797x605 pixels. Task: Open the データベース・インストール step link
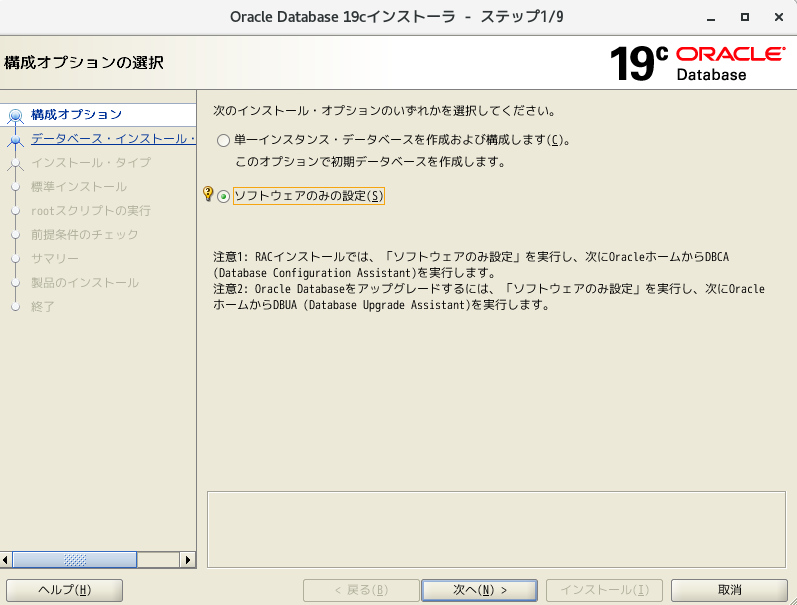point(113,138)
